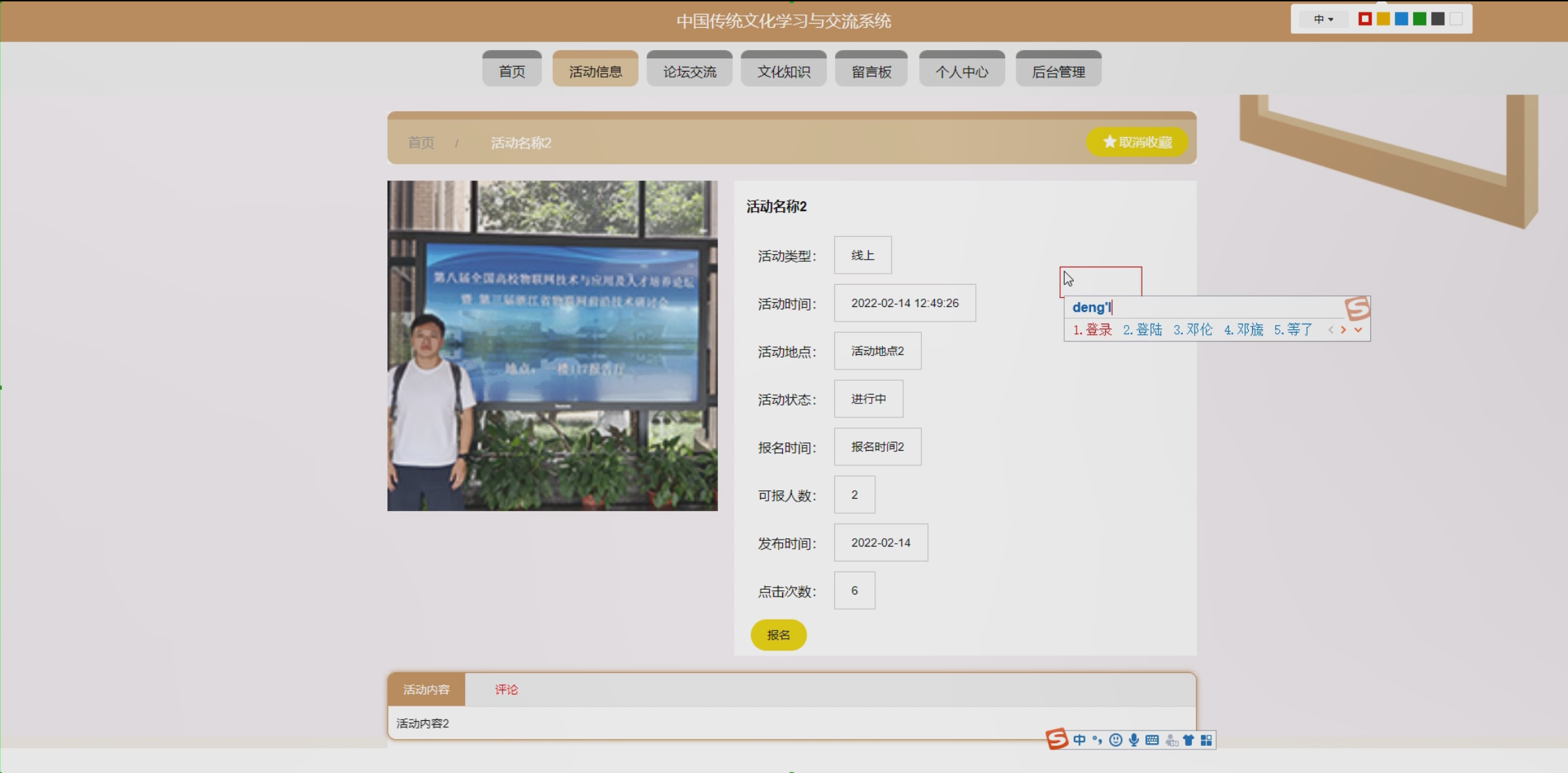Click the star icon on 取消收藏
The image size is (1568, 773).
pos(1109,142)
